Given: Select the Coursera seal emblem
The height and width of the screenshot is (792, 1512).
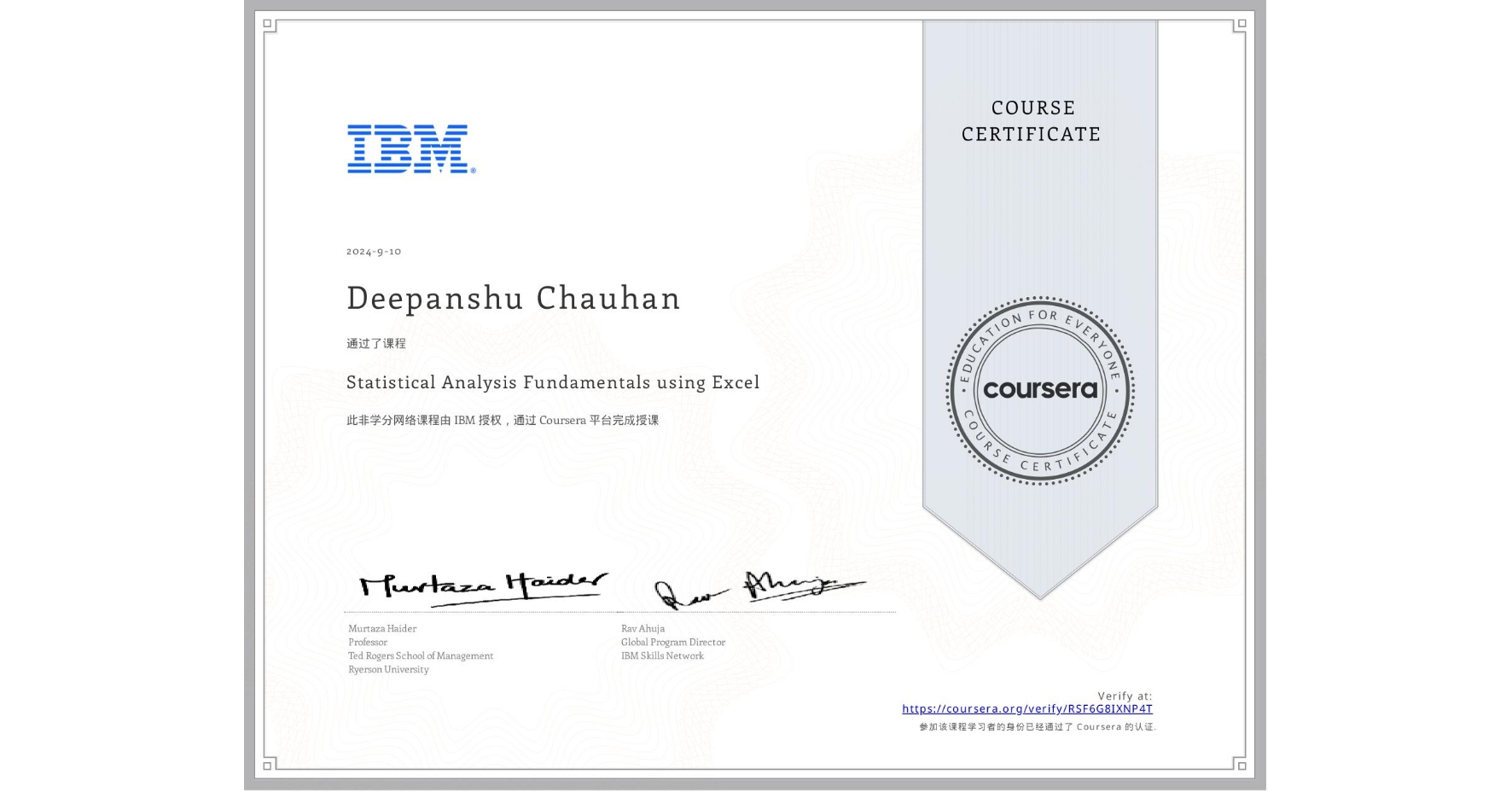Looking at the screenshot, I should coord(1041,391).
